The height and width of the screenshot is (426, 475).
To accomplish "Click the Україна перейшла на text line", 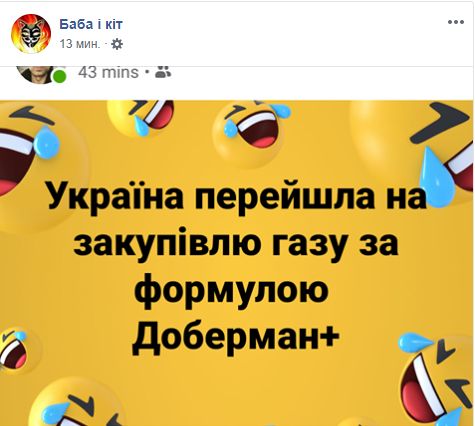I will tap(237, 195).
